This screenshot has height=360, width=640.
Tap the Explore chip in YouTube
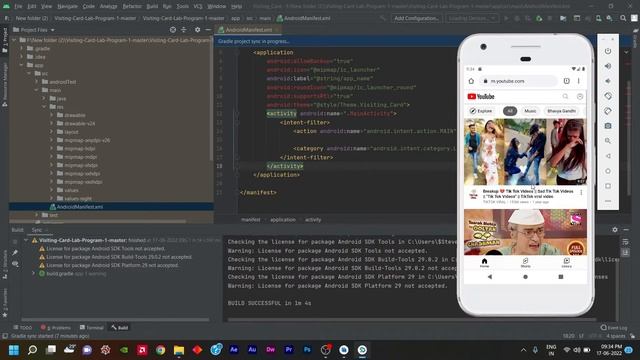[481, 111]
